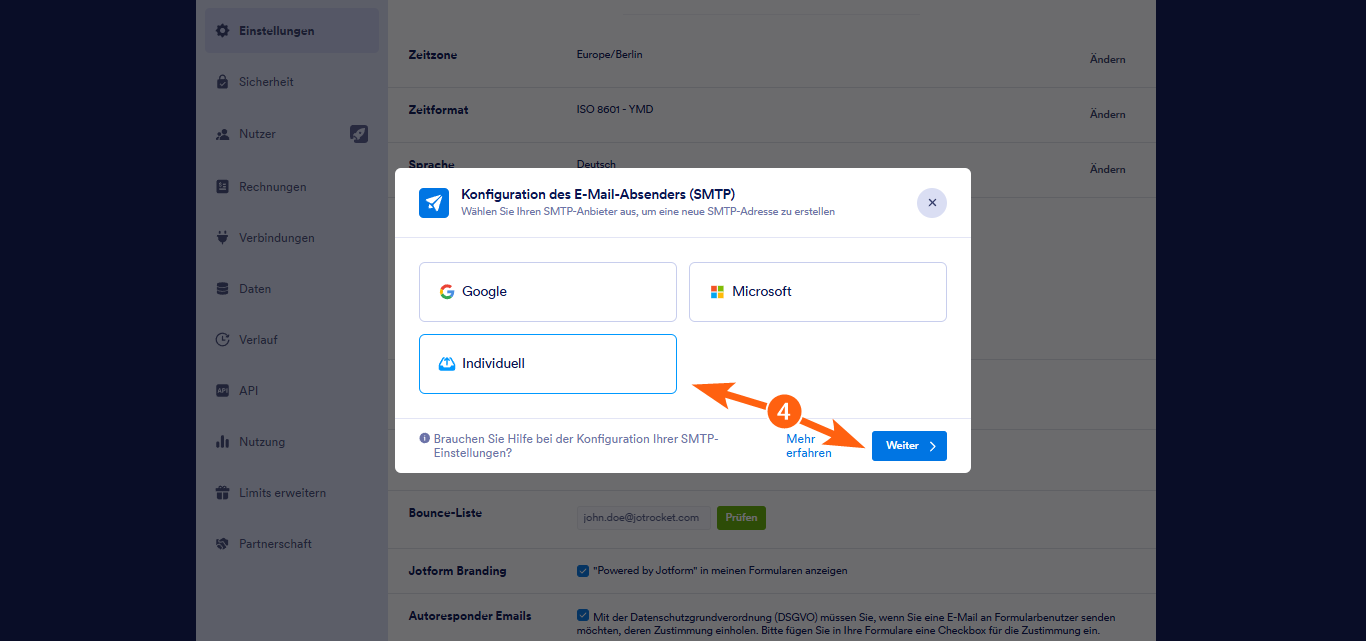Click the Individuell cloud mail icon
1366x641 pixels.
pos(447,364)
